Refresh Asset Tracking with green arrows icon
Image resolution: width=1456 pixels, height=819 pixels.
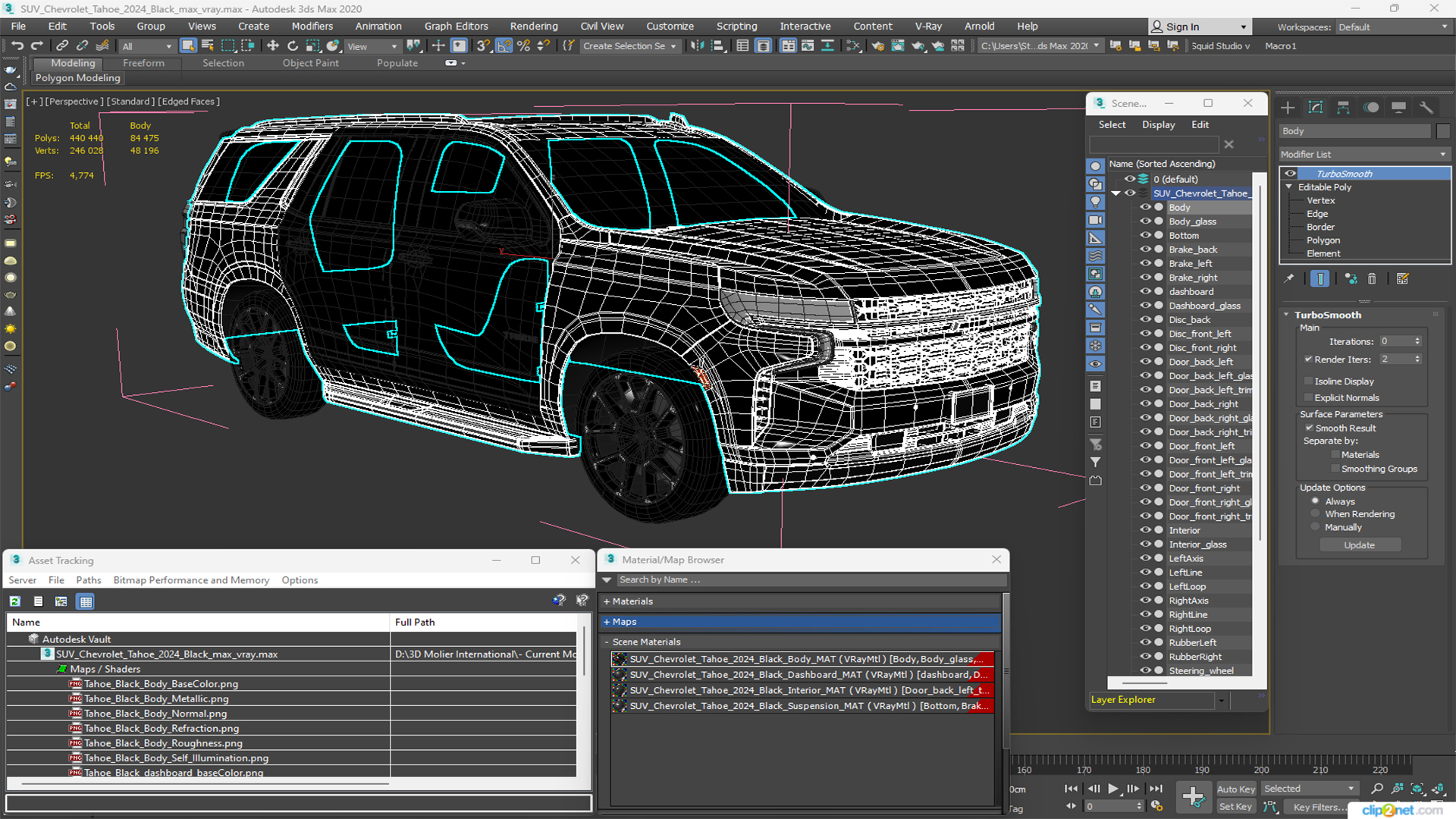pos(14,601)
